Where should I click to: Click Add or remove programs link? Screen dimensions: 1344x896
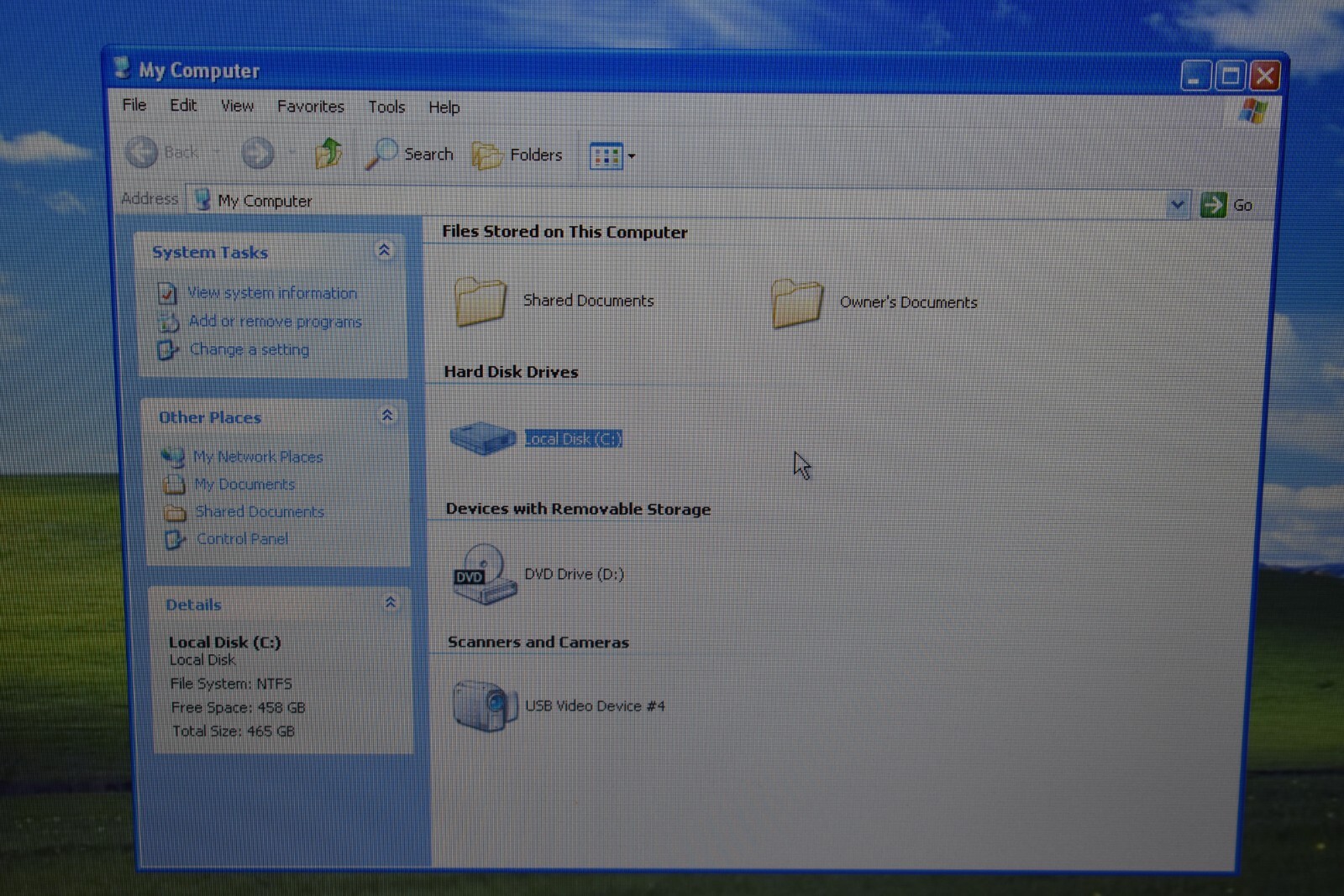pyautogui.click(x=276, y=322)
